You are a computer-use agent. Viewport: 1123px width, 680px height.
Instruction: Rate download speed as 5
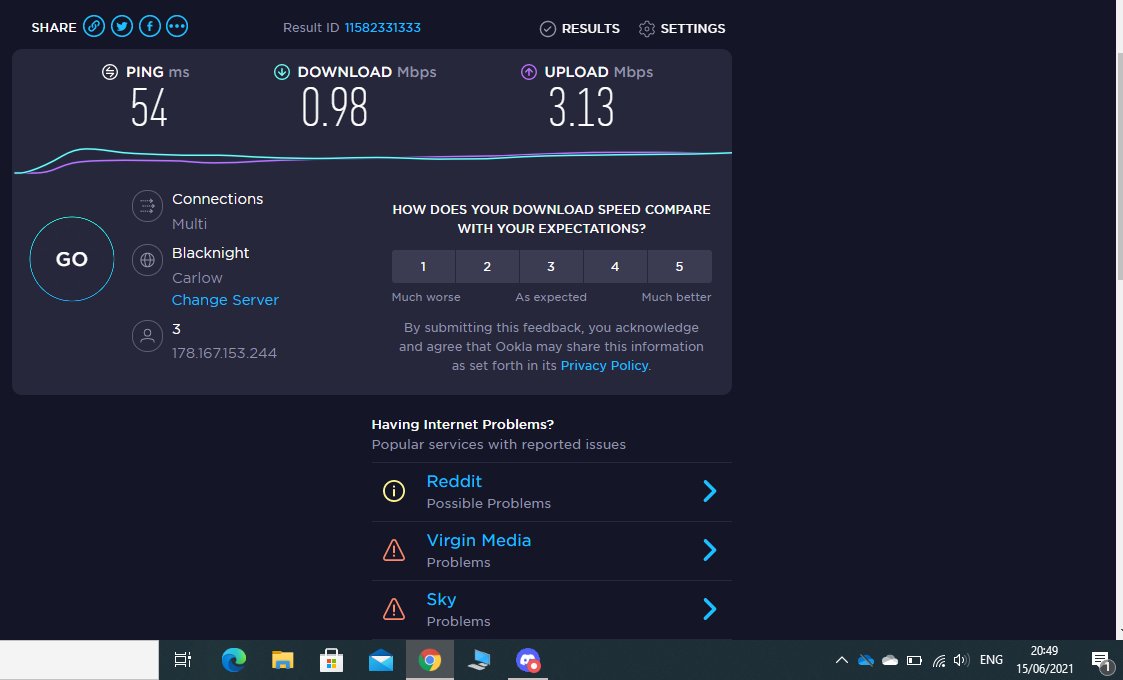pos(679,267)
